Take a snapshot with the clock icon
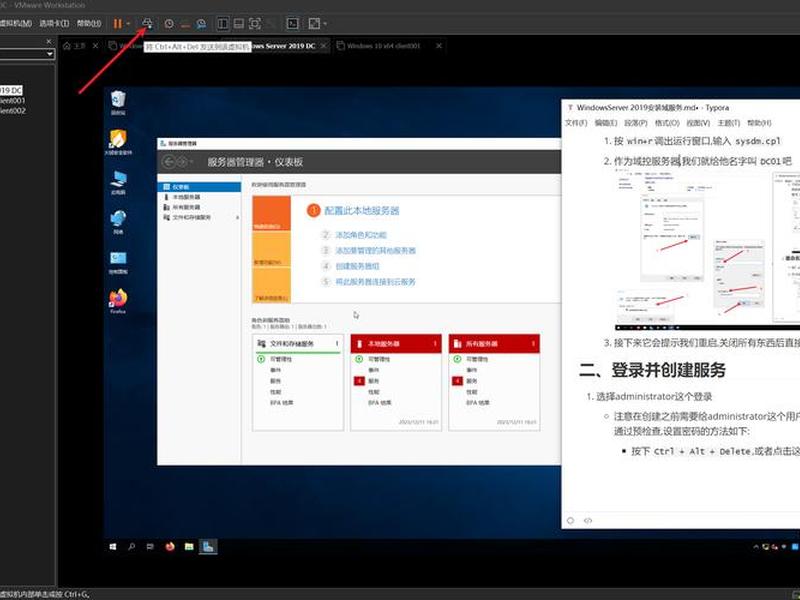 click(x=169, y=23)
